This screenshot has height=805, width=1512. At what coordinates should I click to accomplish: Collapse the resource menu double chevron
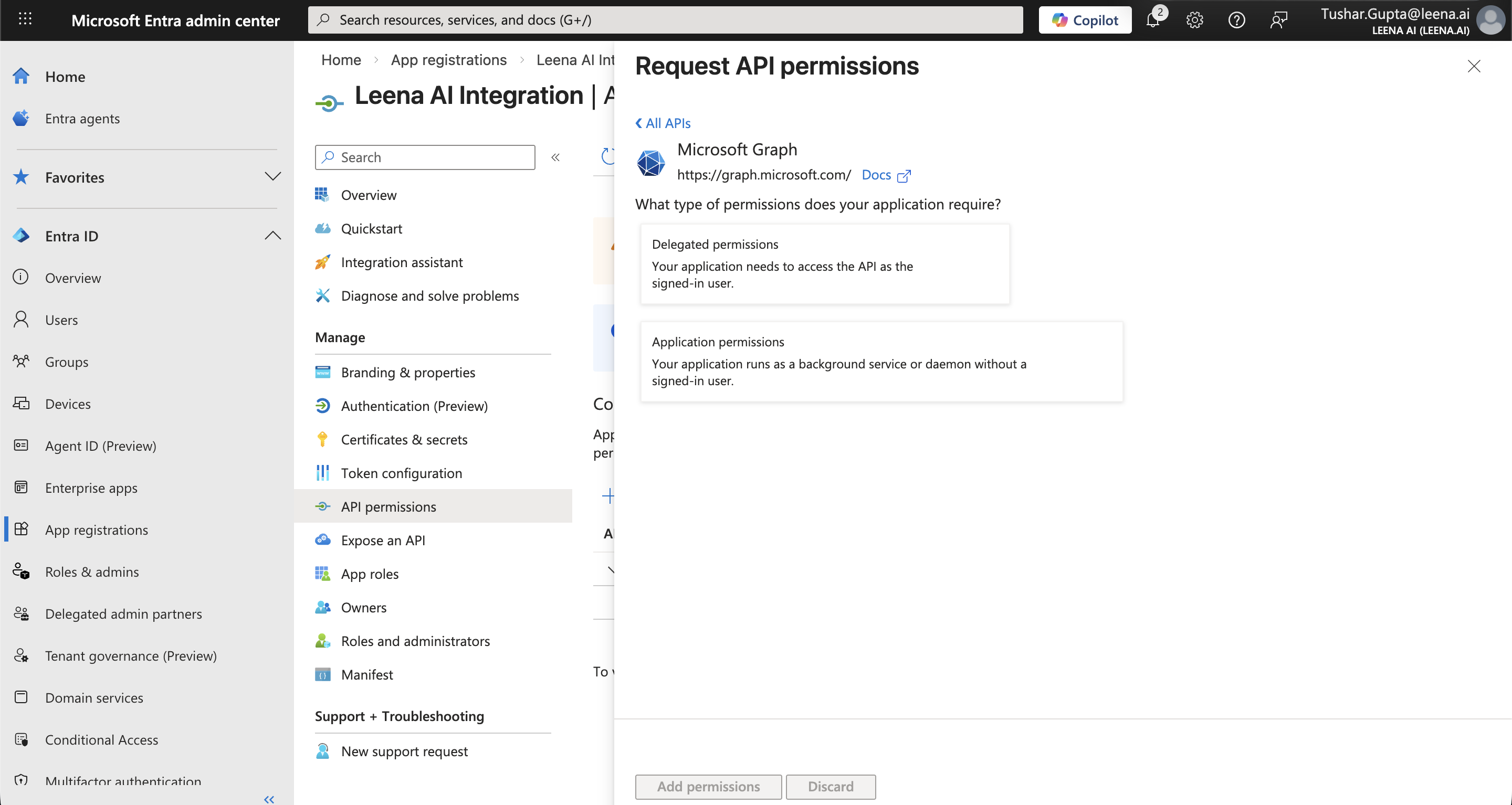tap(555, 157)
